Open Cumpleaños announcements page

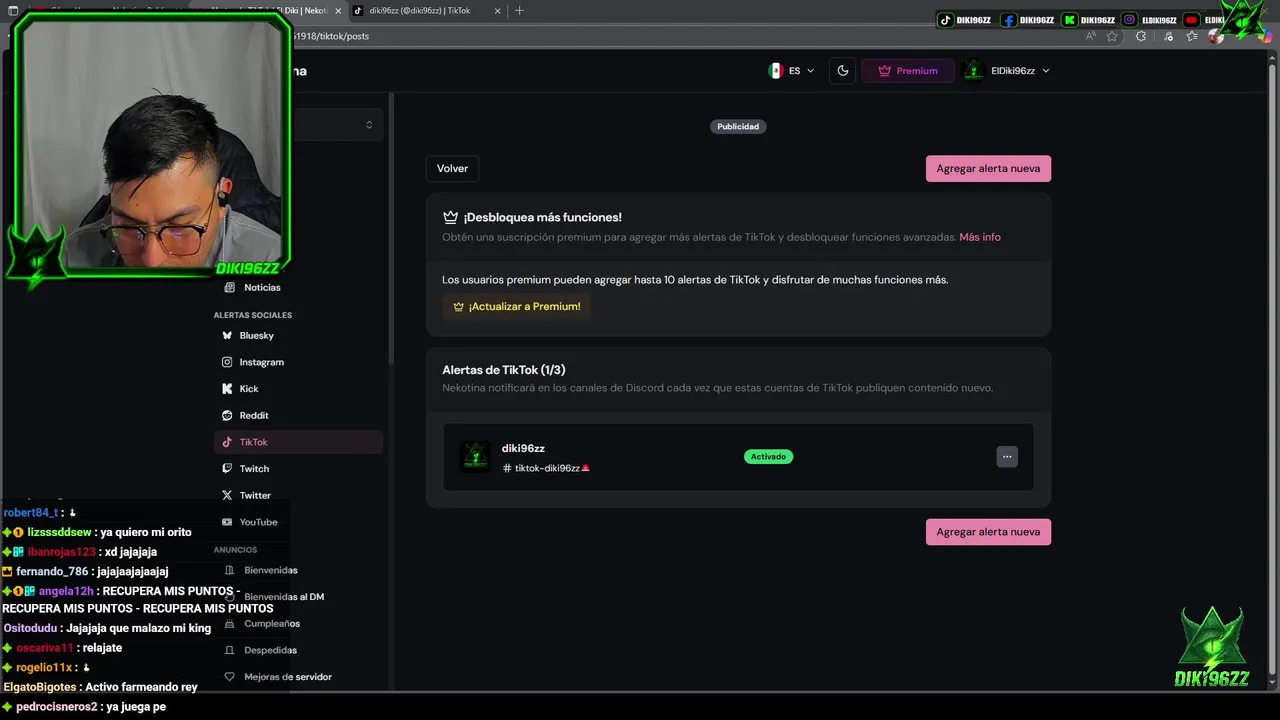pos(298,623)
